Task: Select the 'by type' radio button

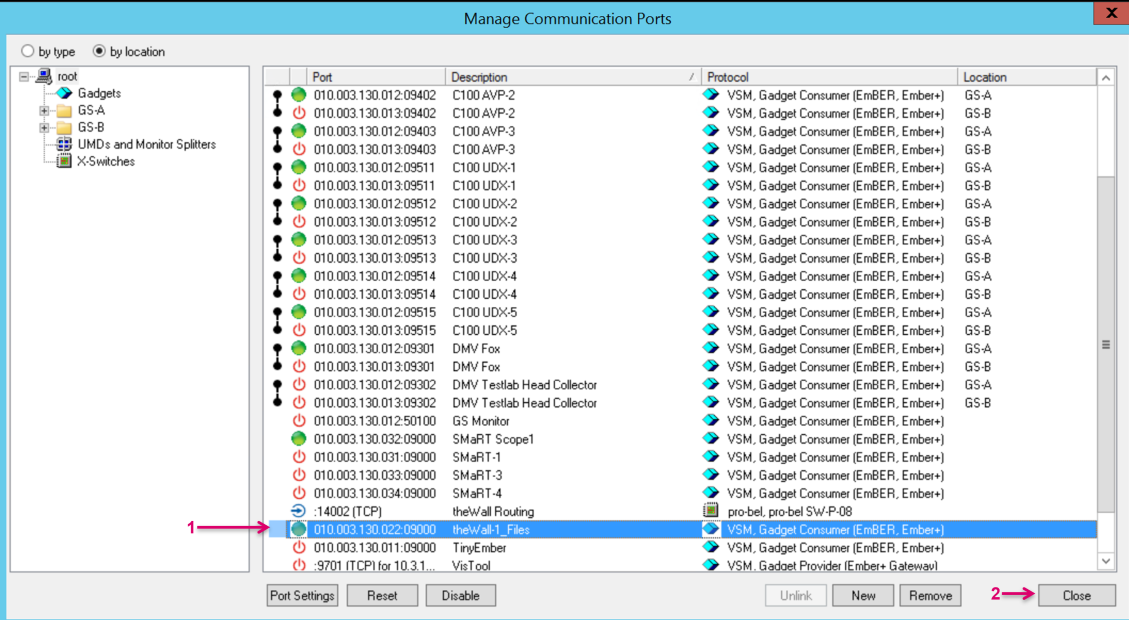Action: 27,51
